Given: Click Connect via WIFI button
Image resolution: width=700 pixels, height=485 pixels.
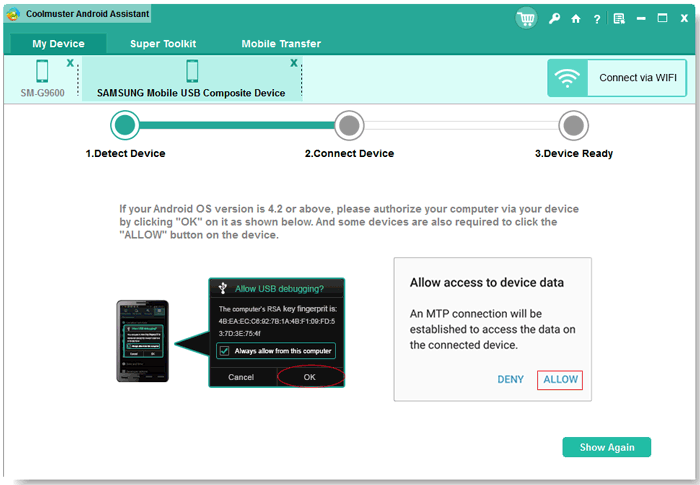Looking at the screenshot, I should click(x=617, y=78).
